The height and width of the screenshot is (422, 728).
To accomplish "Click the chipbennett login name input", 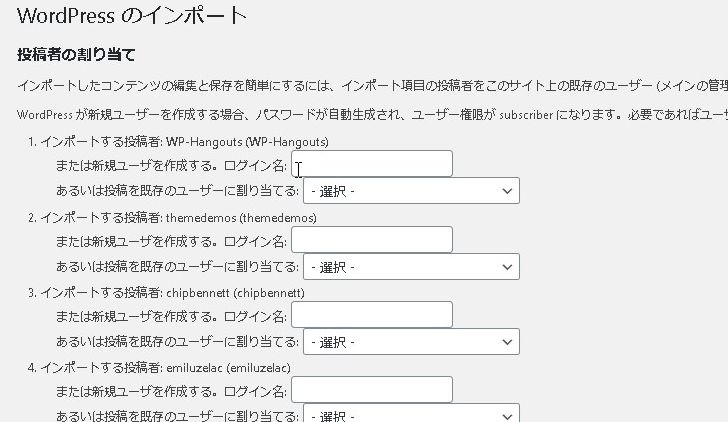I will click(372, 315).
